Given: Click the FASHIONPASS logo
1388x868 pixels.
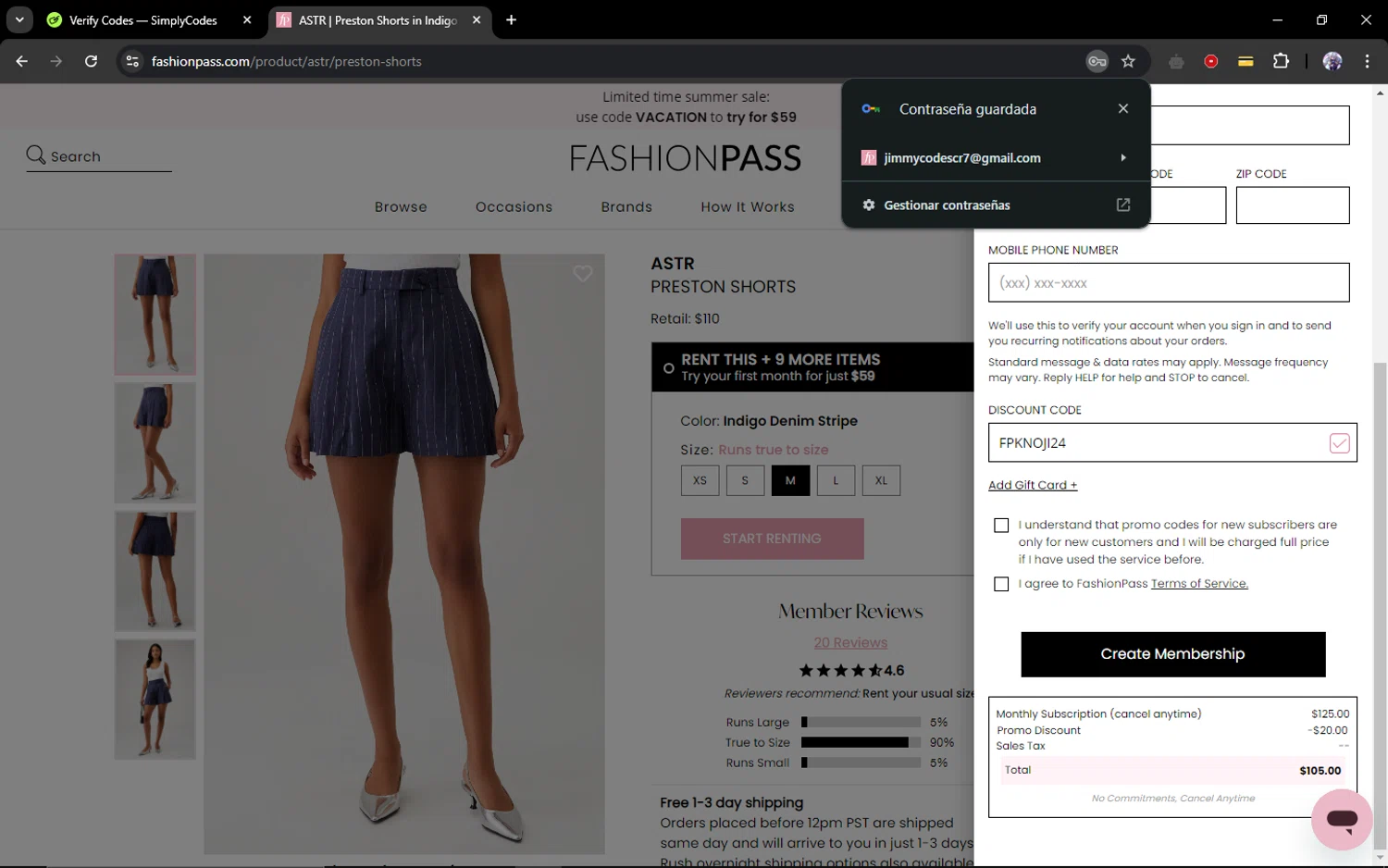Looking at the screenshot, I should pos(685,158).
